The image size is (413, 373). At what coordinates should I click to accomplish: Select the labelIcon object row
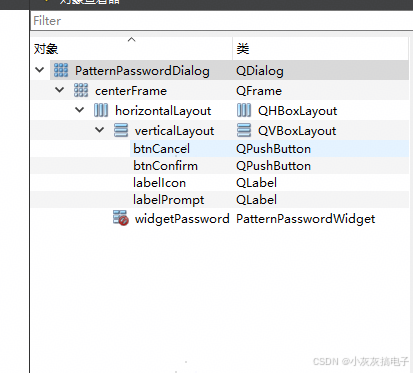pos(220,183)
